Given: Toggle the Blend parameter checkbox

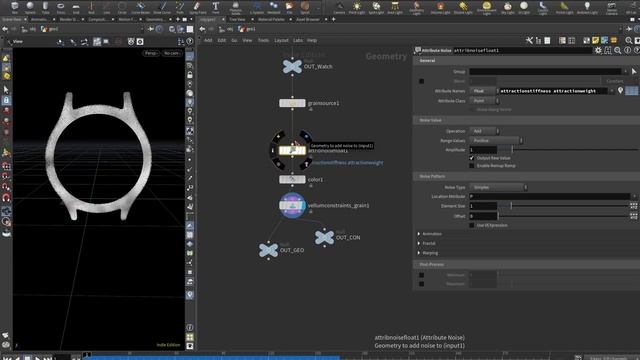Looking at the screenshot, I should pyautogui.click(x=422, y=81).
